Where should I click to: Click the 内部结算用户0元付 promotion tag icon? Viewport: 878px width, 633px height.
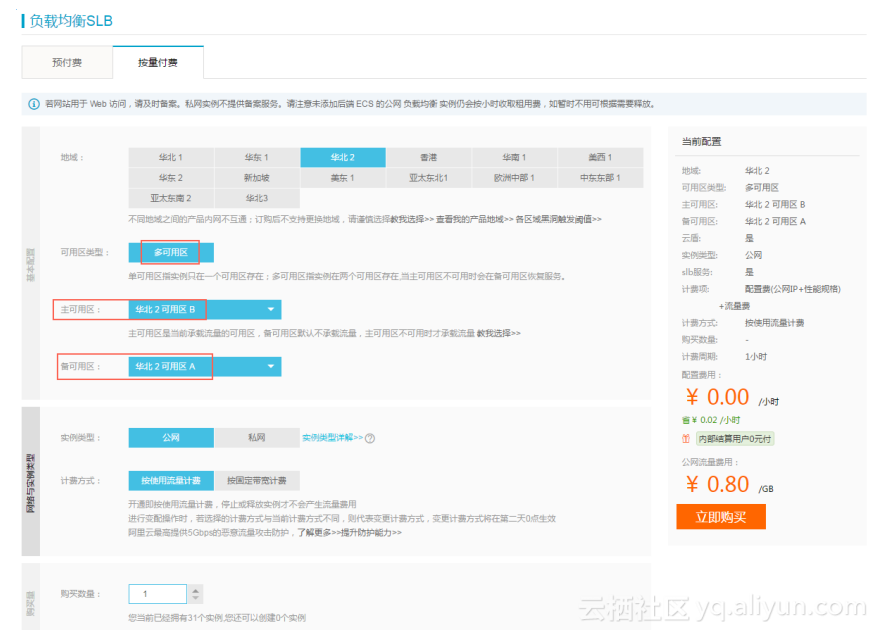[685, 437]
